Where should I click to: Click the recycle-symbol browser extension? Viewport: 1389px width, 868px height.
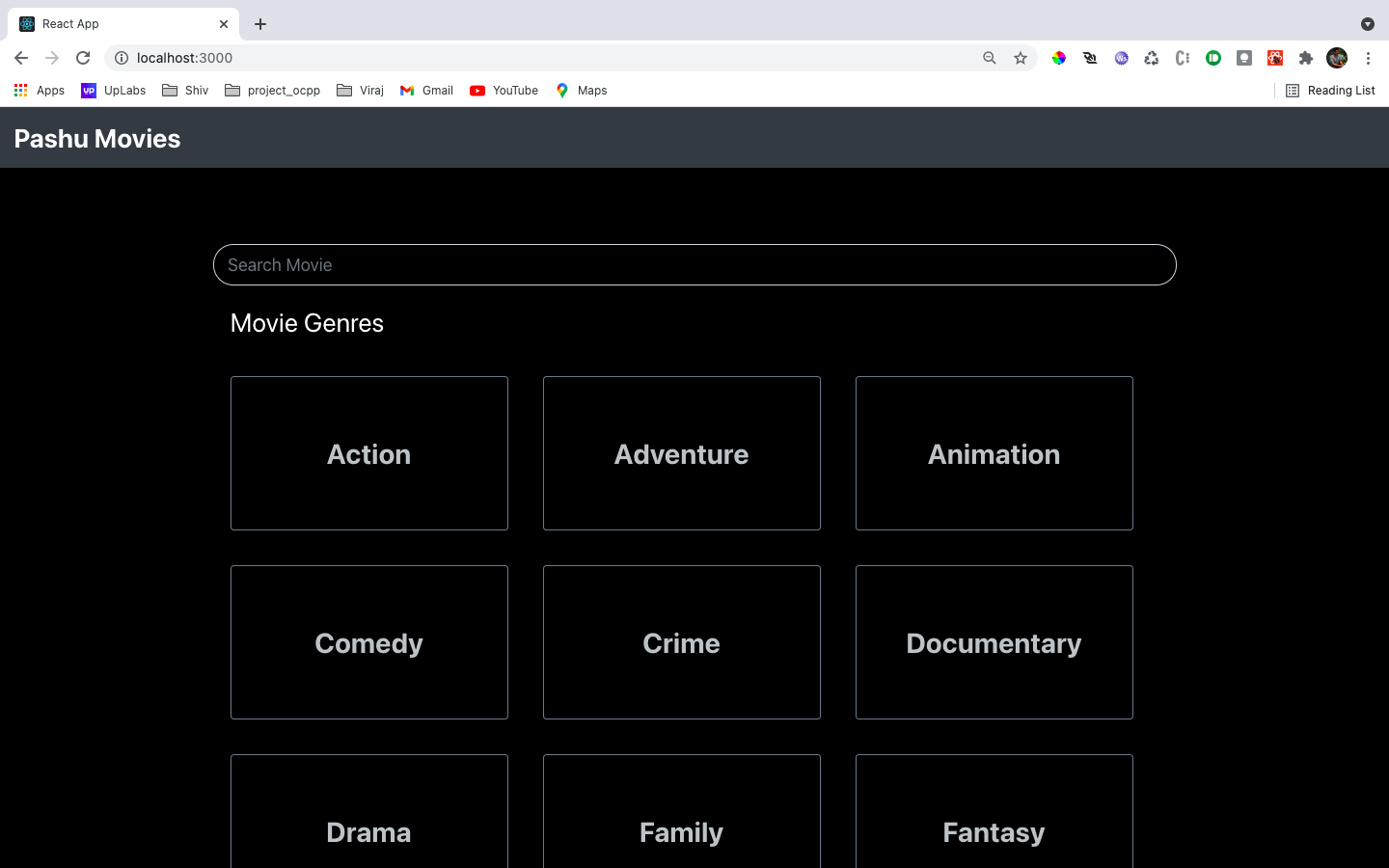coord(1152,58)
